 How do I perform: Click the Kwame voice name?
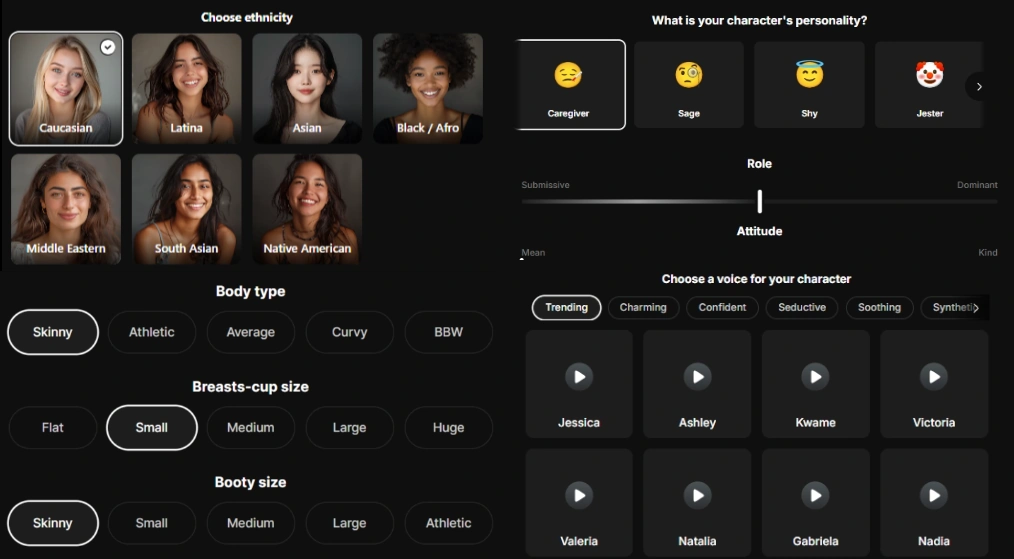pos(815,422)
